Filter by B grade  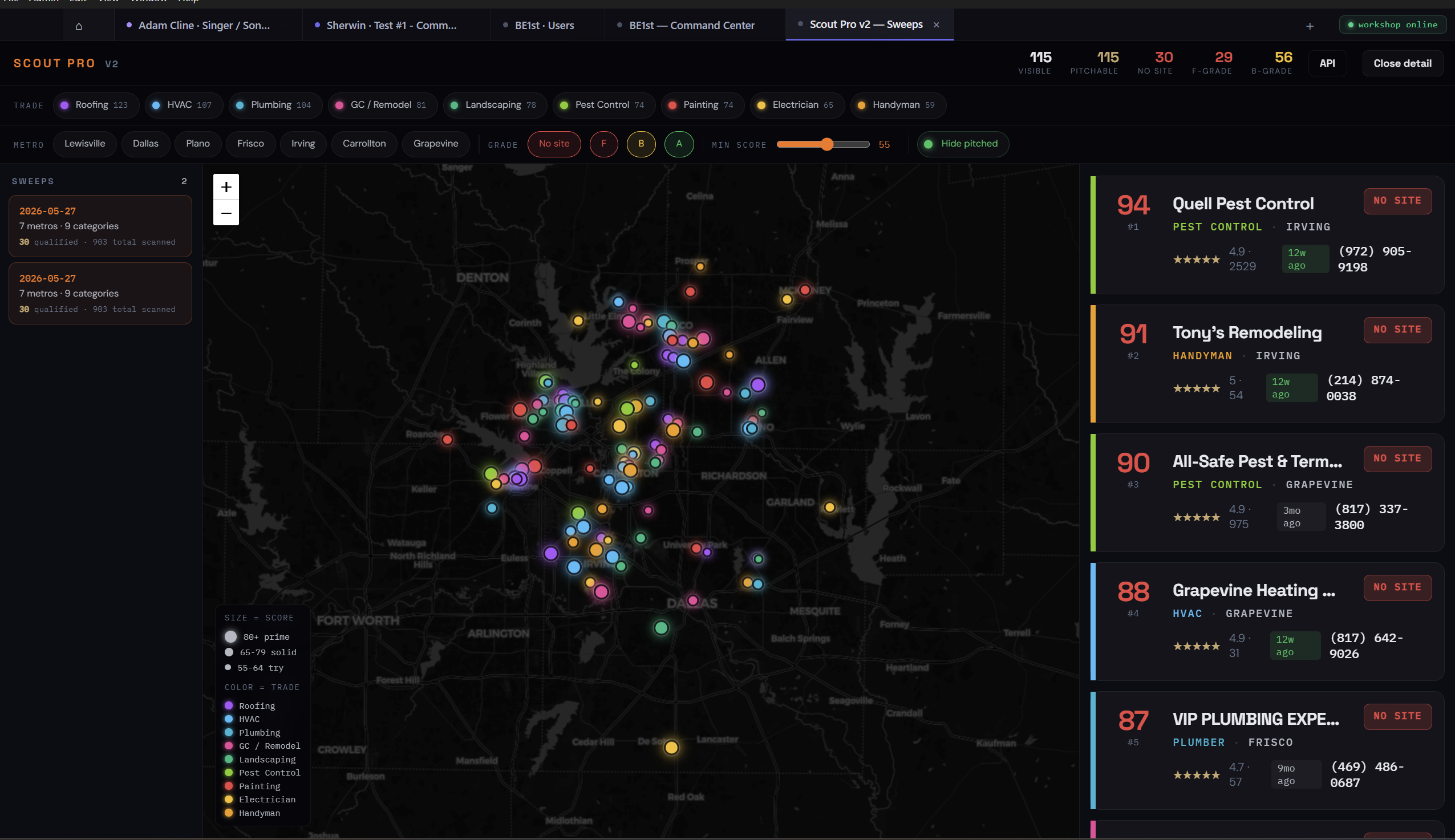pos(641,144)
